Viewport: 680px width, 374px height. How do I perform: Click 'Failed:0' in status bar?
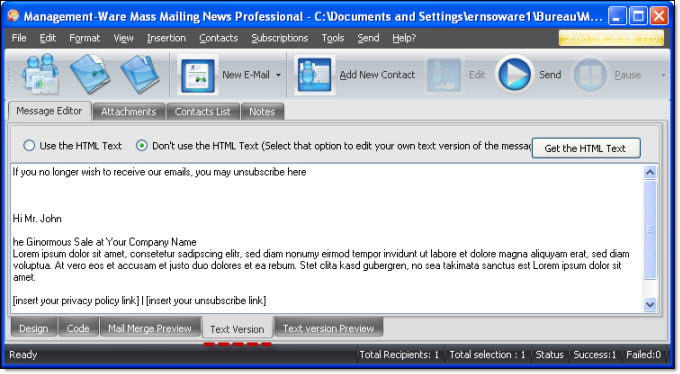pos(644,354)
